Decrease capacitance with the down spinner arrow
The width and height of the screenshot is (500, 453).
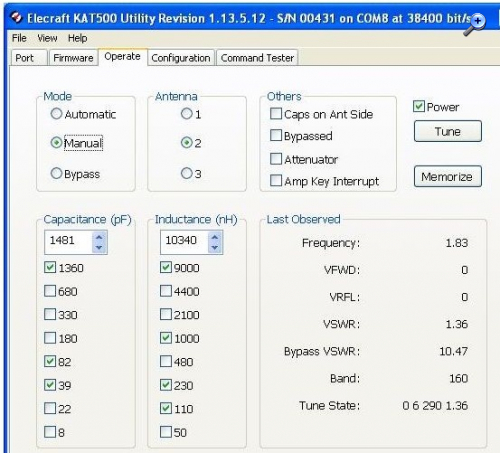pyautogui.click(x=99, y=247)
